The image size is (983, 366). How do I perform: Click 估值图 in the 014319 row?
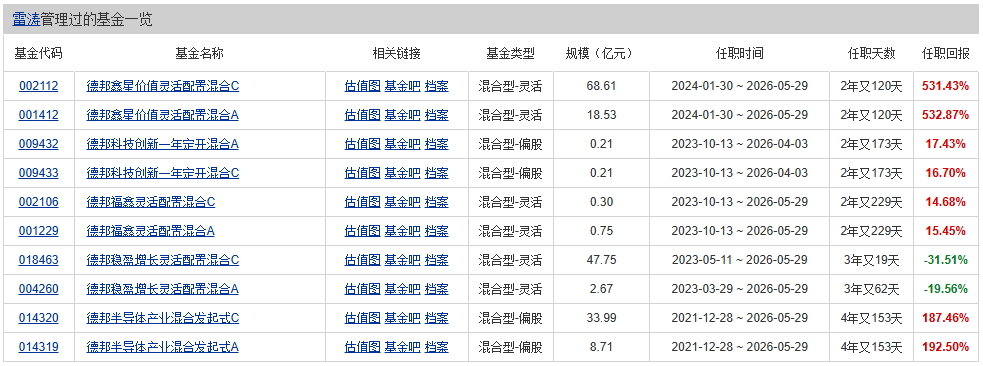362,347
